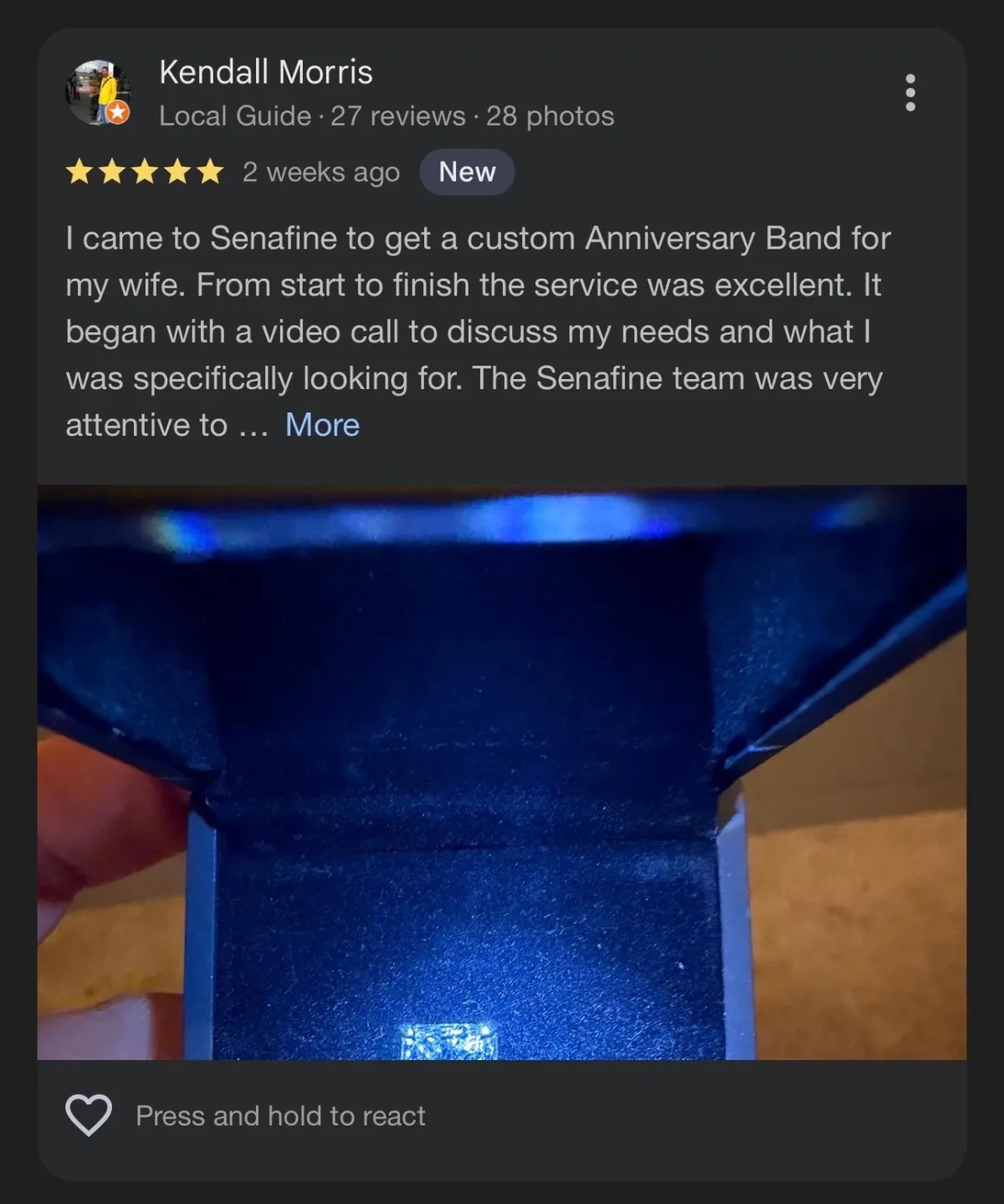The height and width of the screenshot is (1204, 1004).
Task: Open the reviewer name Kendall Morris
Action: [266, 72]
